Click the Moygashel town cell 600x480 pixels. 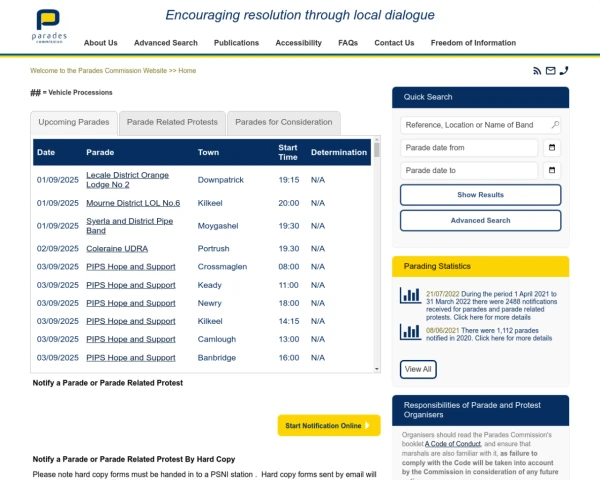(218, 226)
